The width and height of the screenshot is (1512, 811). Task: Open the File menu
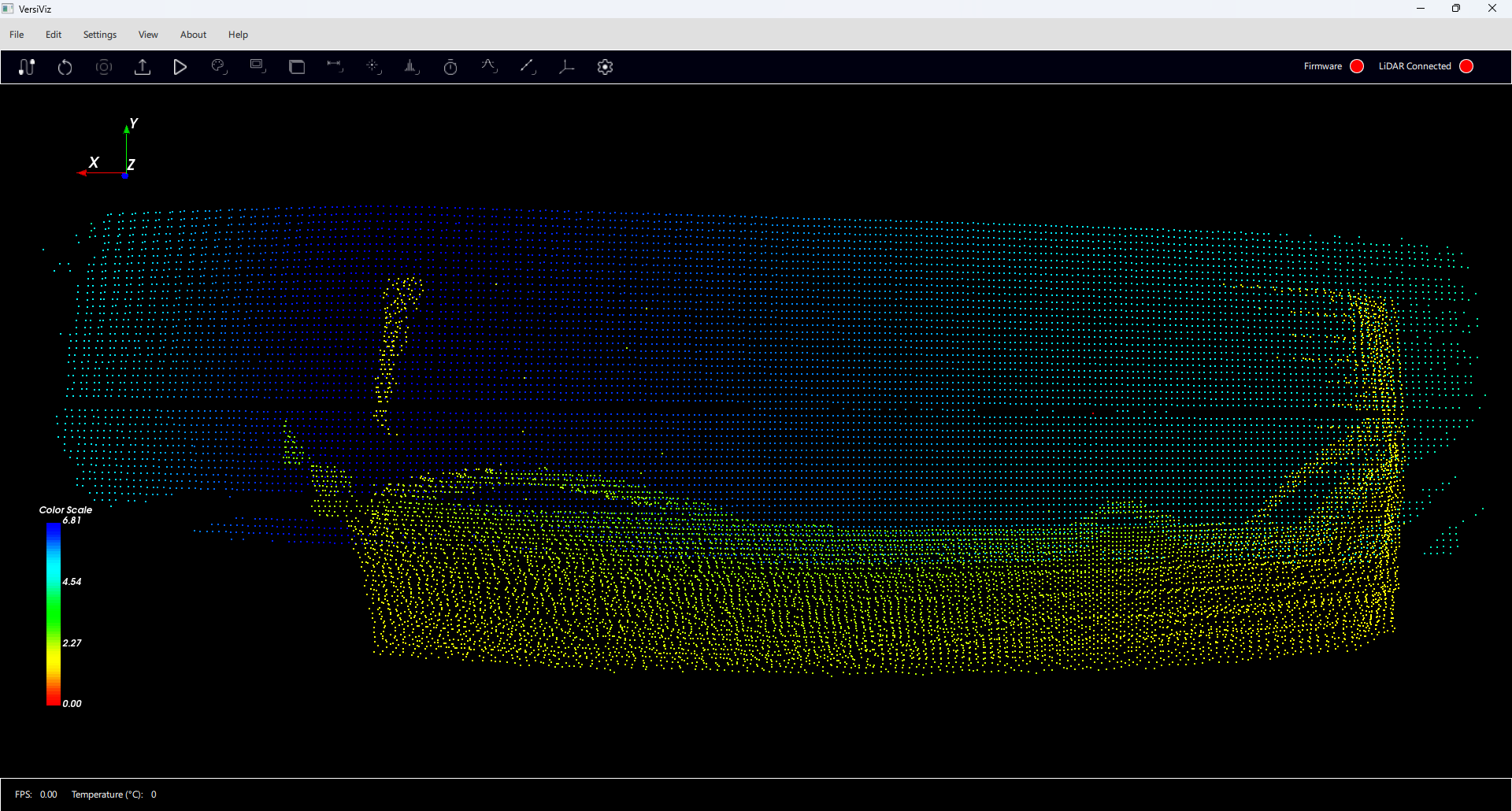coord(17,35)
